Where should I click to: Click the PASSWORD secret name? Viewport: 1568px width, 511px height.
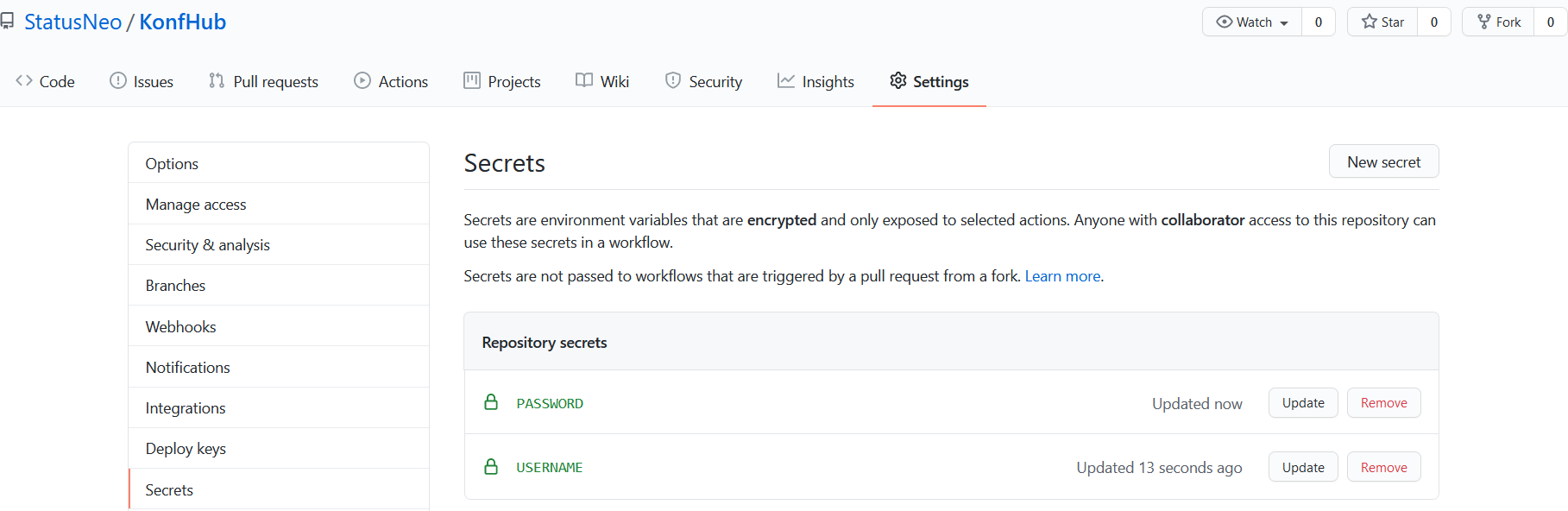click(550, 403)
